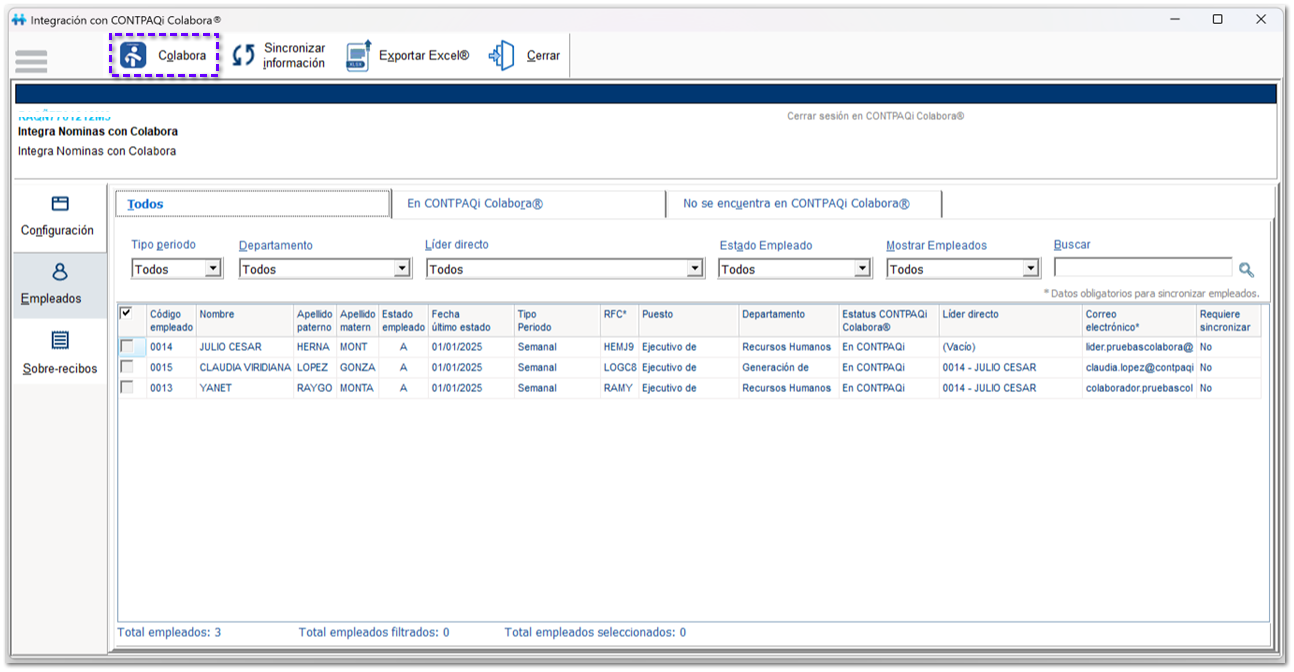
Task: Click the RAMY RFC cell
Action: tap(619, 388)
